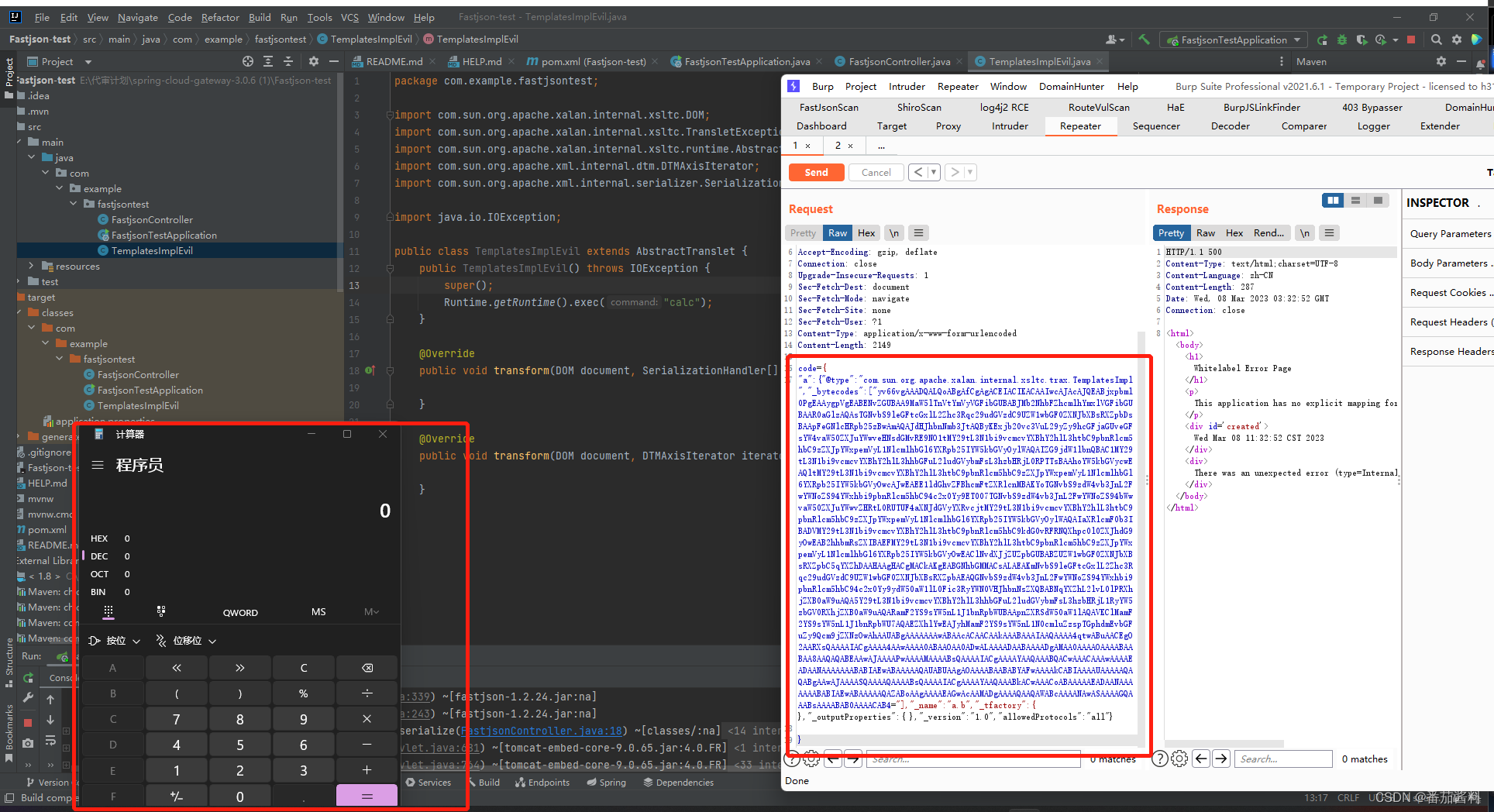Image resolution: width=1494 pixels, height=812 pixels.
Task: Click calculator C clear key
Action: (304, 668)
